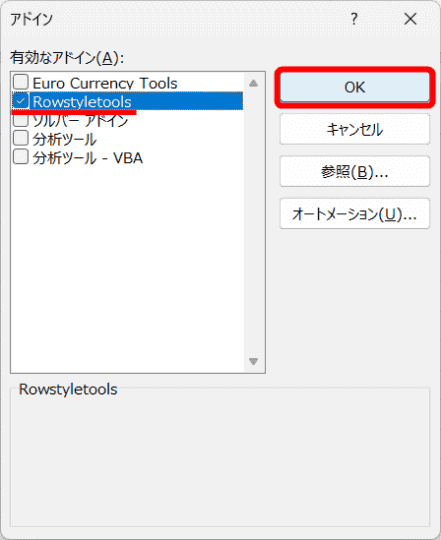
Task: Click the scrollbar track in add-in list
Action: click(253, 222)
